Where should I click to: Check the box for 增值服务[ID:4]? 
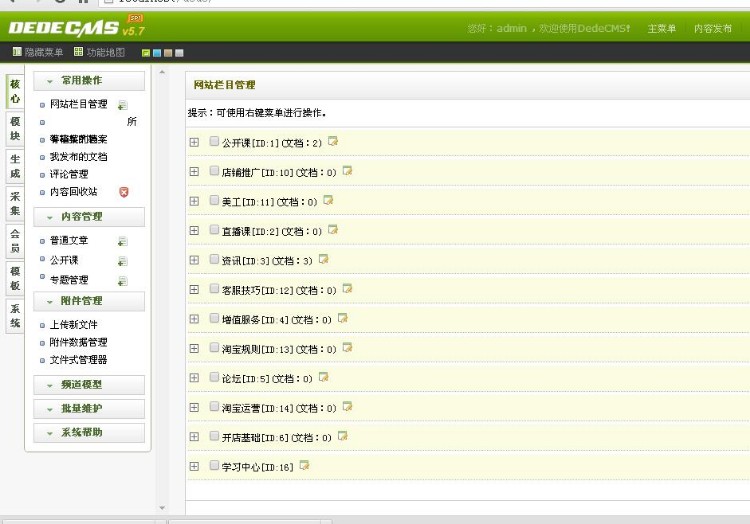(x=214, y=318)
